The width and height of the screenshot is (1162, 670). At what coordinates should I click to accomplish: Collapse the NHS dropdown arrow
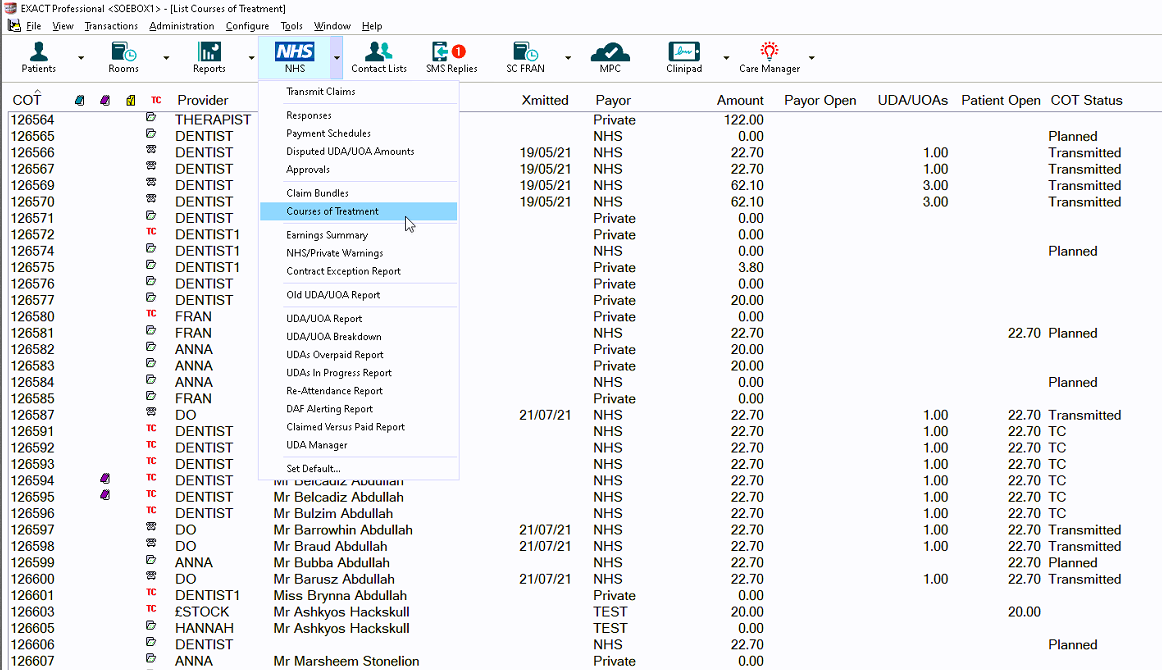pos(336,58)
